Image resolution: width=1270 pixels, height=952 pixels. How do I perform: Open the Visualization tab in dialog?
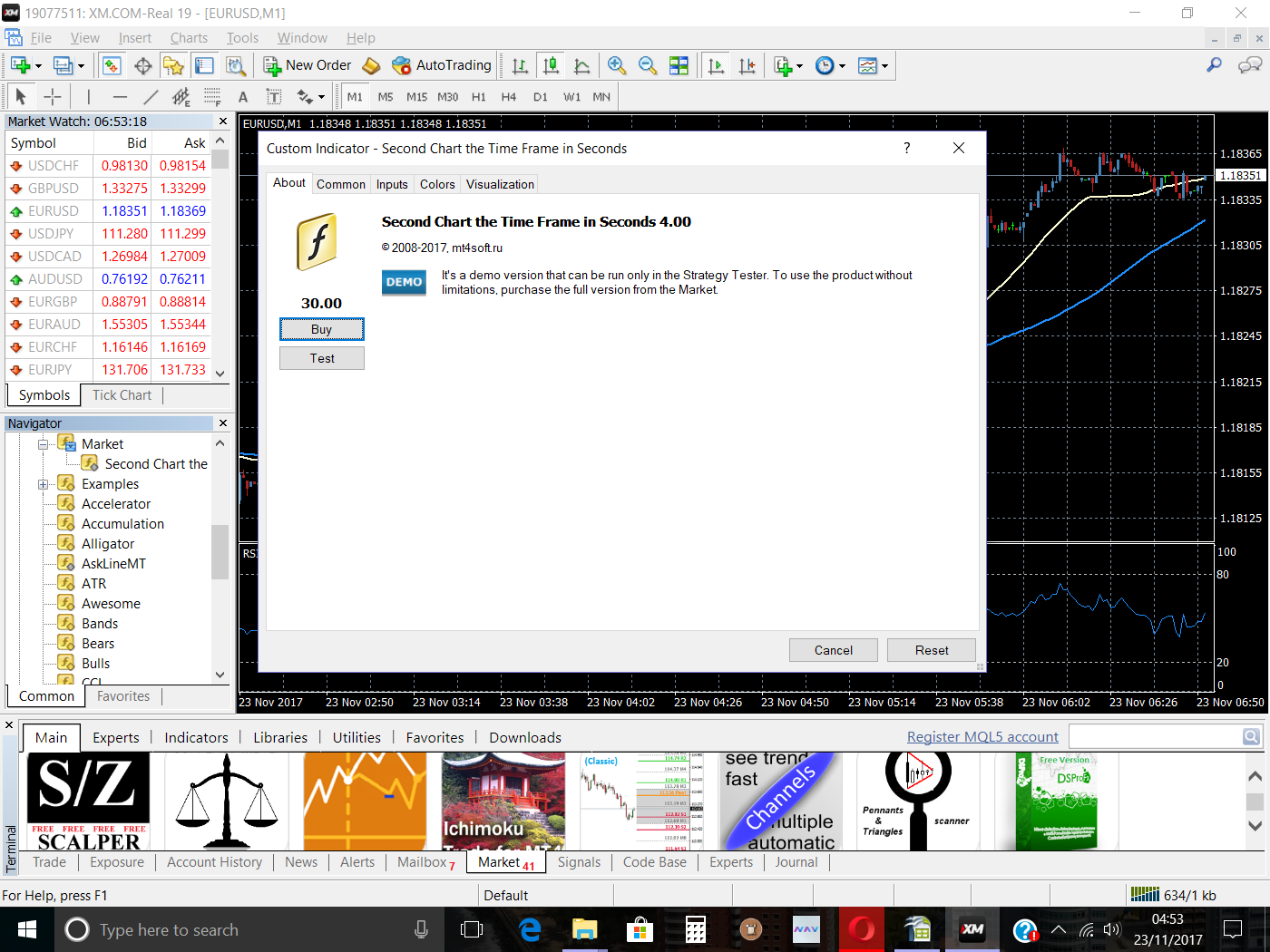(x=500, y=184)
